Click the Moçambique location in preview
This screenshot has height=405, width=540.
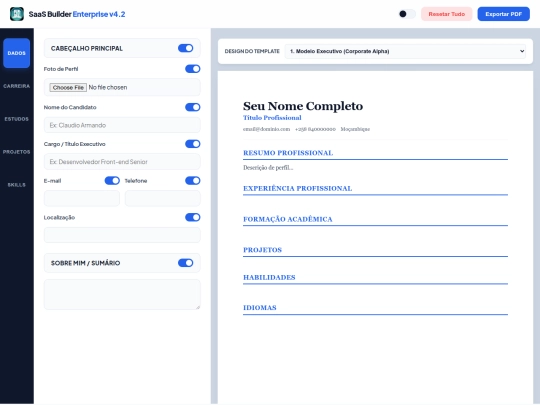[355, 129]
